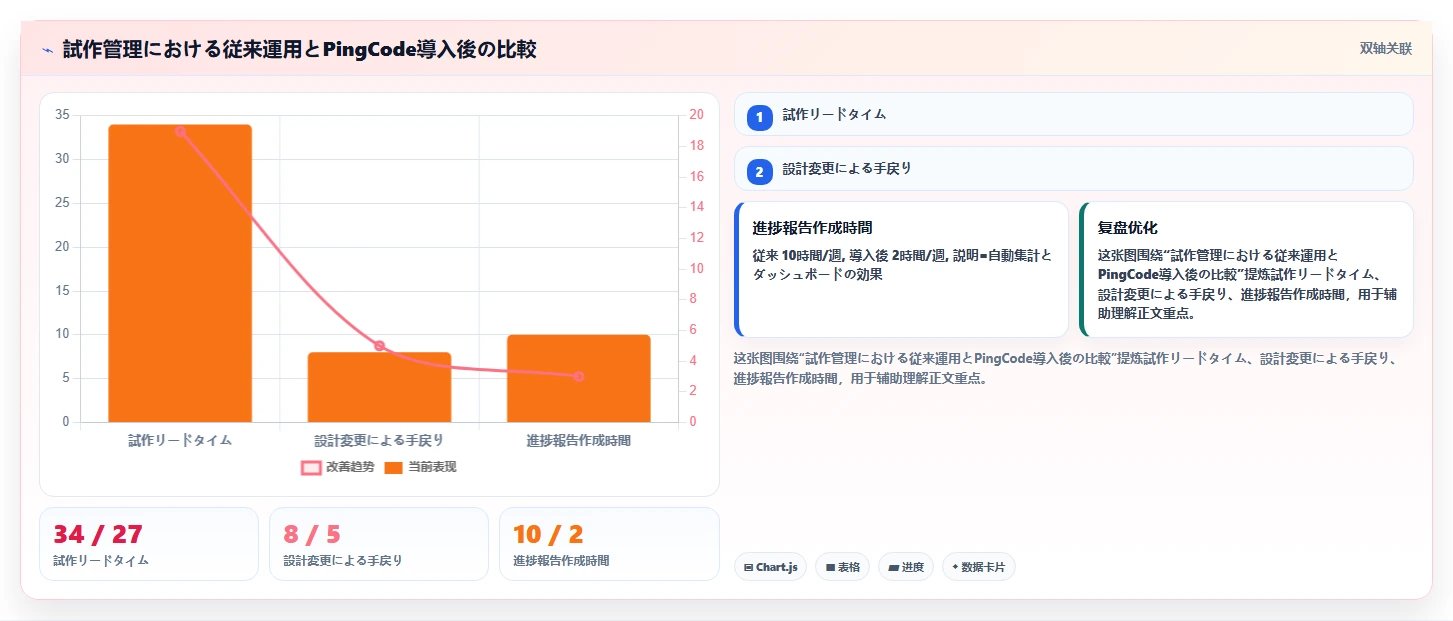The height and width of the screenshot is (621, 1453).
Task: Click the 進捗報告作成時間 orange bar
Action: [579, 378]
